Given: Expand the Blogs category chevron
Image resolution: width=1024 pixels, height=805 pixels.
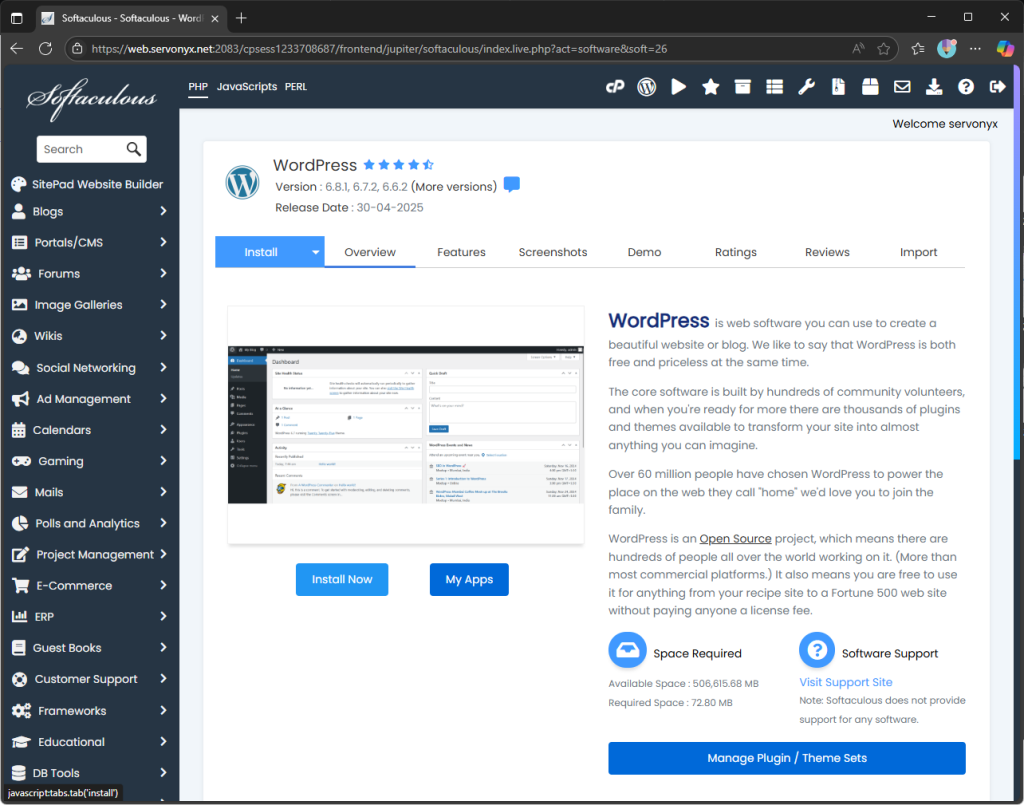Looking at the screenshot, I should click(x=163, y=211).
